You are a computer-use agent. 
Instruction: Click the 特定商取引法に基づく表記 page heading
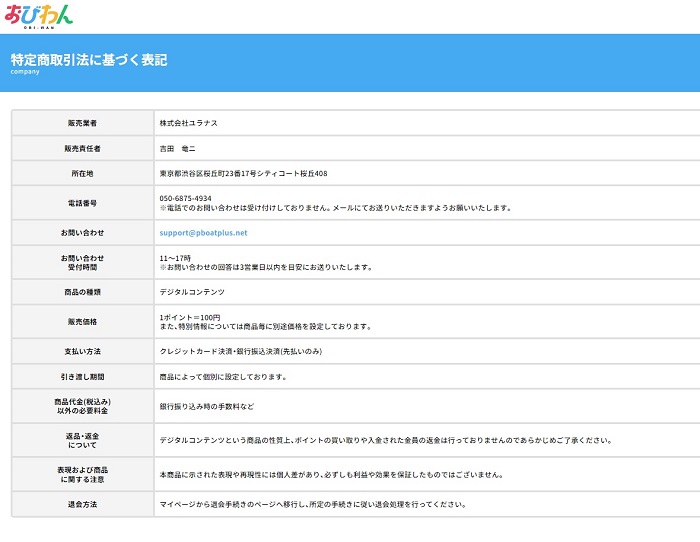pos(89,60)
